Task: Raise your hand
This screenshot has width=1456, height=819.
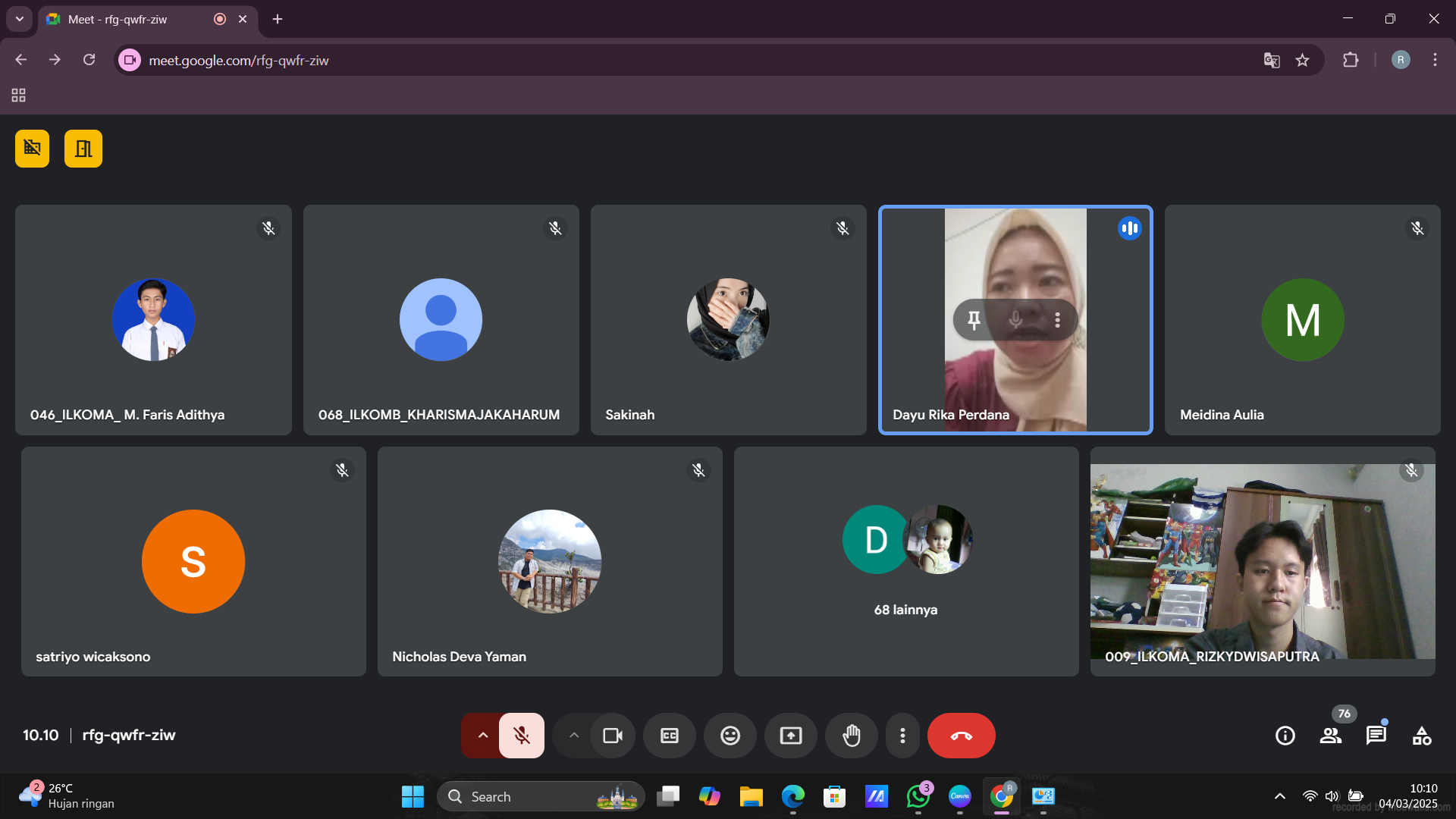Action: [851, 736]
